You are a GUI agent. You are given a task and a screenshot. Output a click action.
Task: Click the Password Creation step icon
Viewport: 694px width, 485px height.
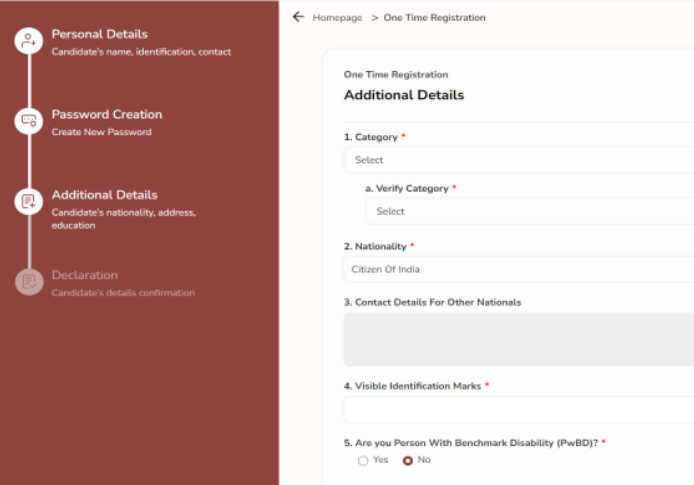[29, 121]
